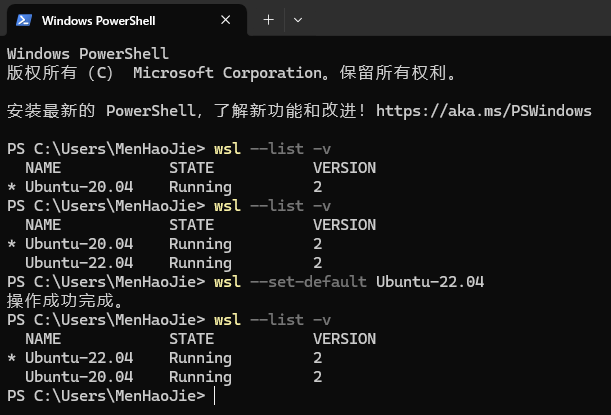The width and height of the screenshot is (611, 415).
Task: Click the last empty prompt line with cursor
Action: coord(111,396)
